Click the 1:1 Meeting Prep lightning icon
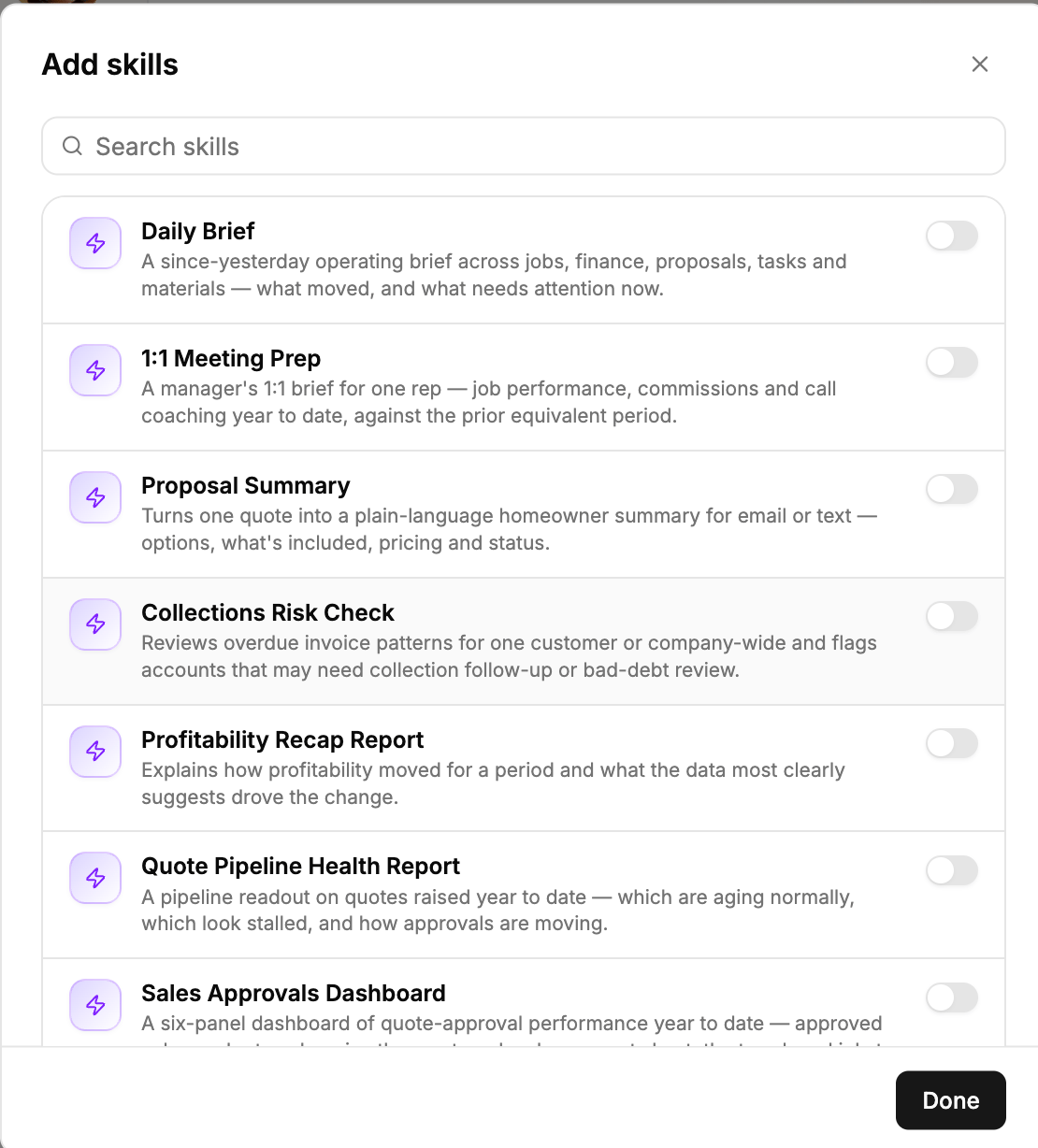This screenshot has width=1038, height=1148. click(95, 370)
